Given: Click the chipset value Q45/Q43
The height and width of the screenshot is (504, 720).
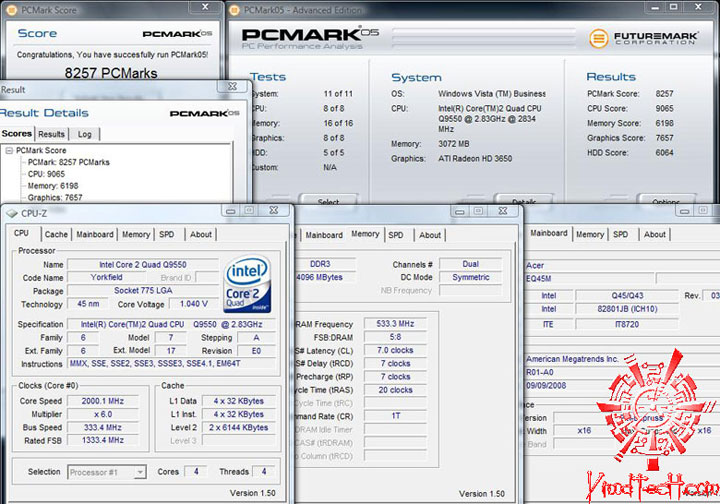Looking at the screenshot, I should 627,296.
